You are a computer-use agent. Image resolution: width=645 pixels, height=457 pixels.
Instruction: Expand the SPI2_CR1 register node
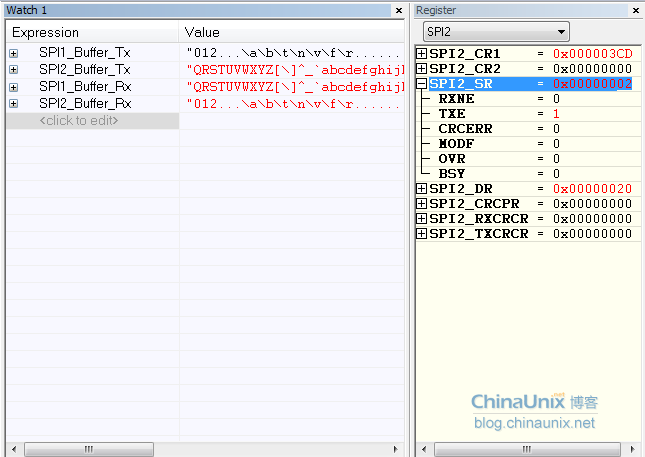click(x=422, y=53)
